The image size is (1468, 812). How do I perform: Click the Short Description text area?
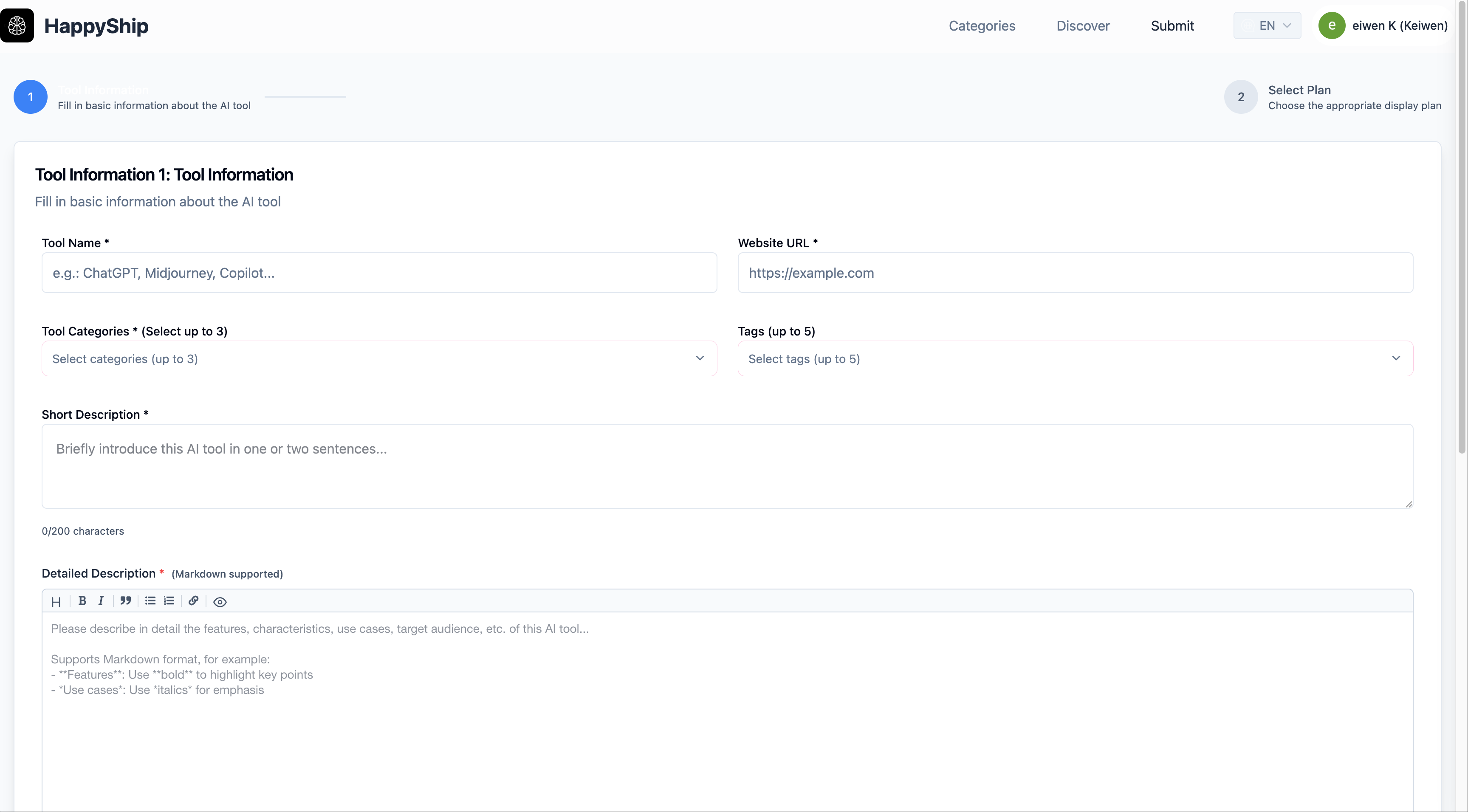click(x=727, y=466)
